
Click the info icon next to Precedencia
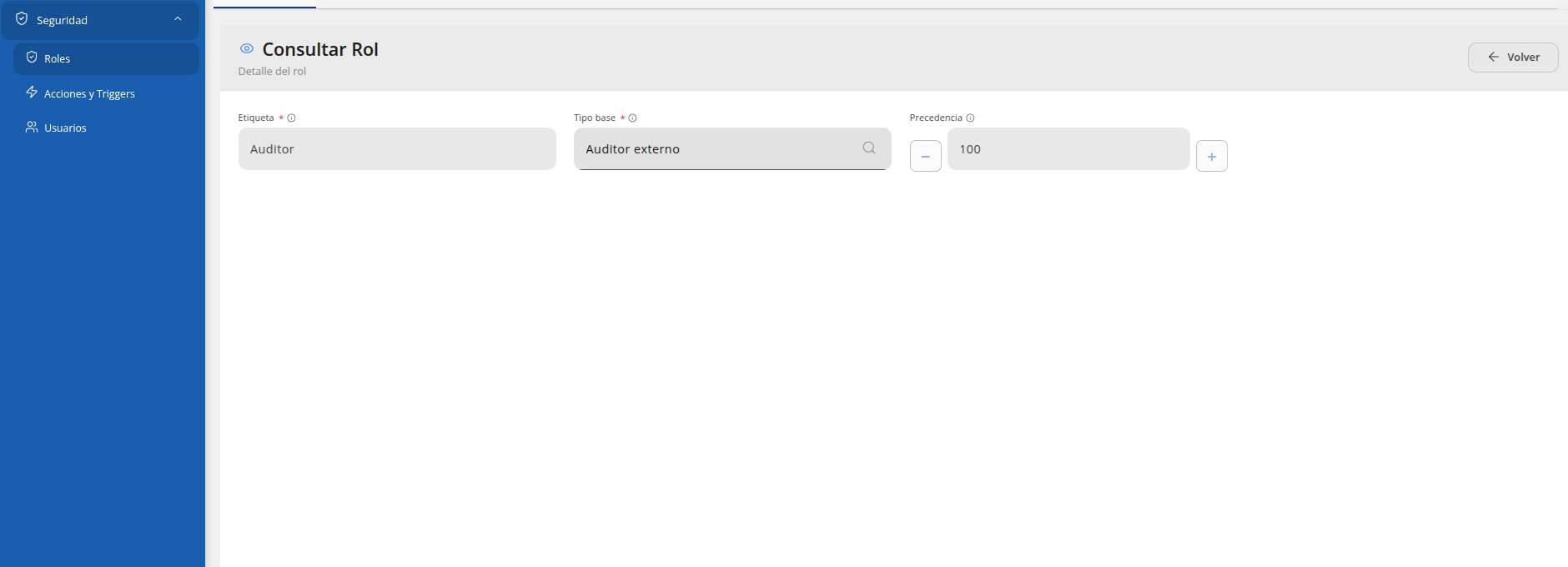(x=970, y=118)
